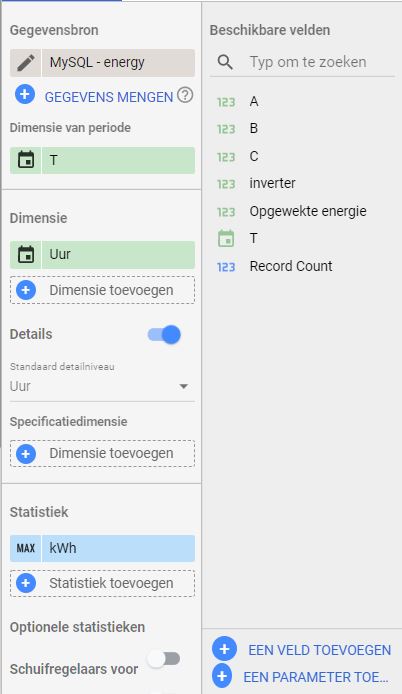Click the blue plus icon for Gegevens mengen

click(x=25, y=95)
